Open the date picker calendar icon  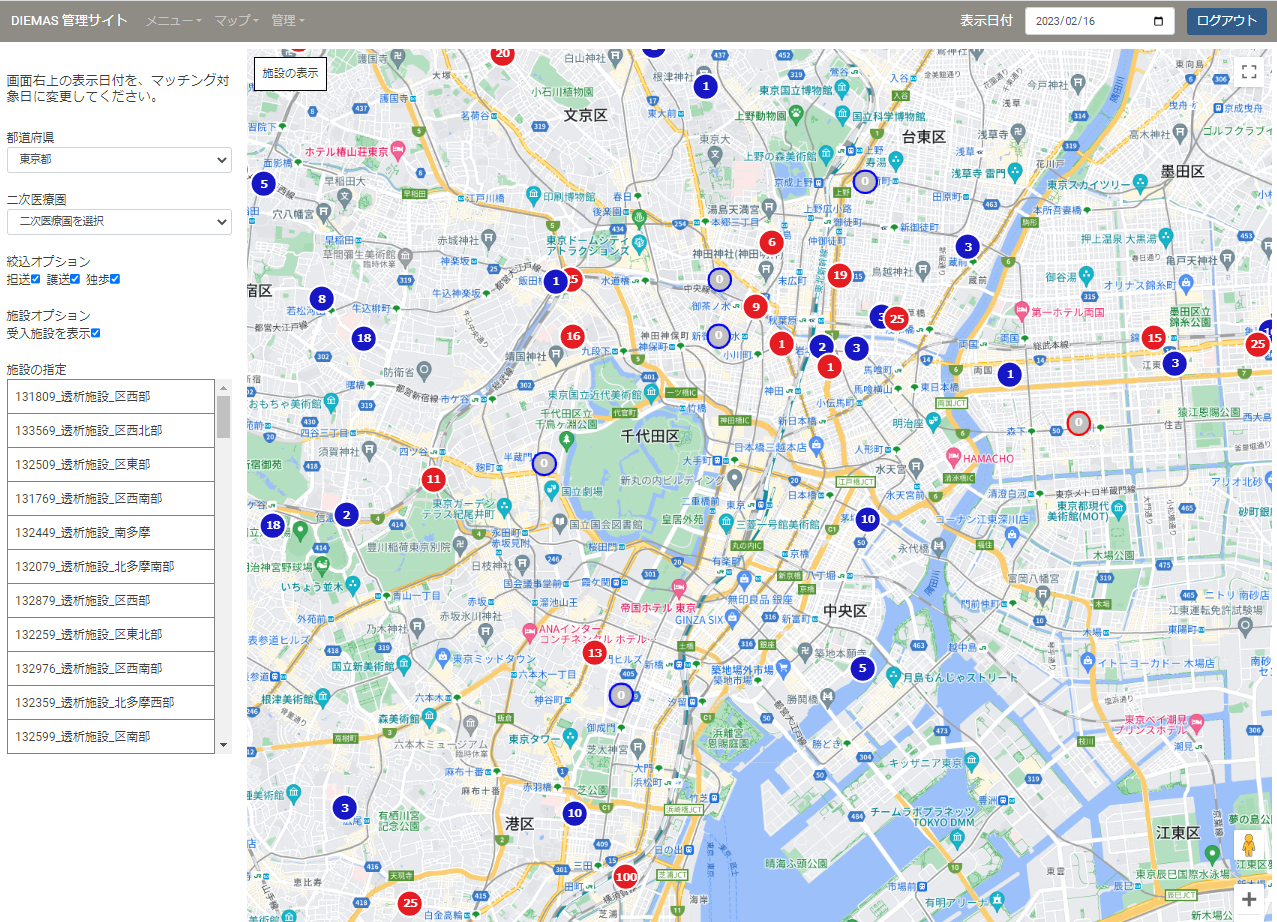coord(1159,21)
